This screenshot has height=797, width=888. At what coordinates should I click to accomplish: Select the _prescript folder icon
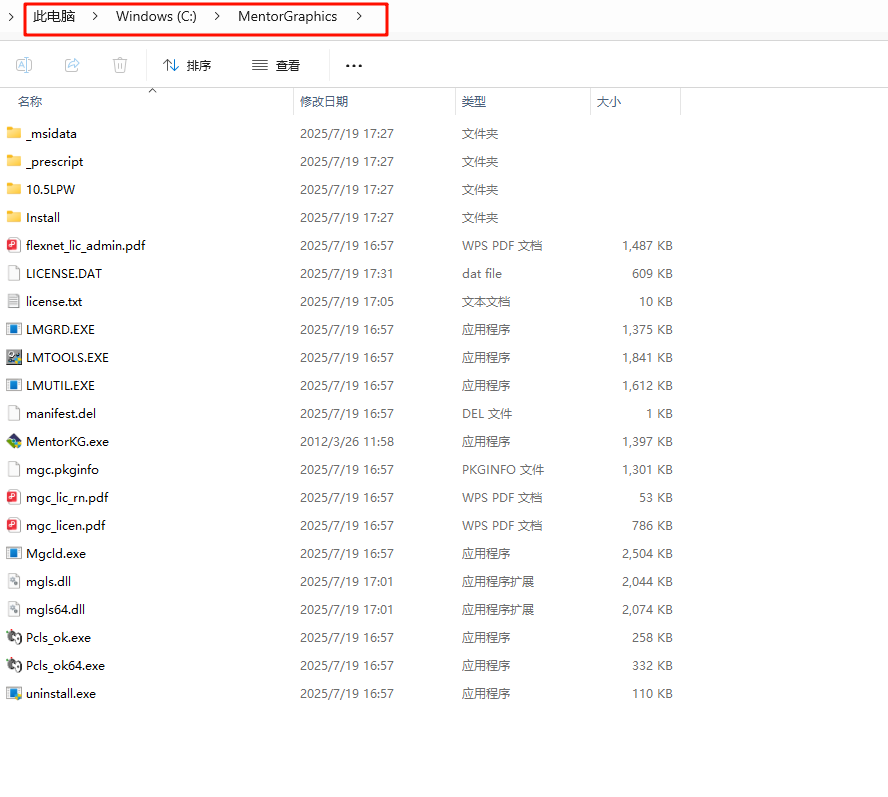tap(14, 161)
